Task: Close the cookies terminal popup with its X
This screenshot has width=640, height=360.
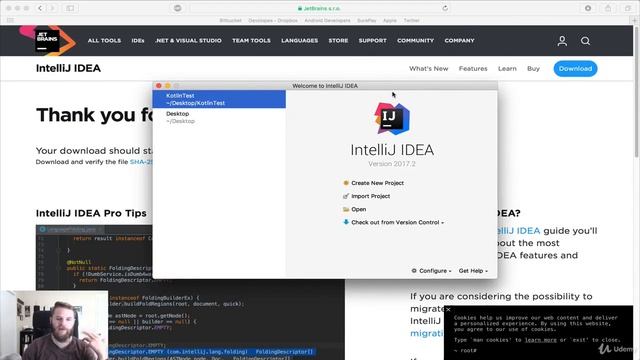Action: click(448, 310)
